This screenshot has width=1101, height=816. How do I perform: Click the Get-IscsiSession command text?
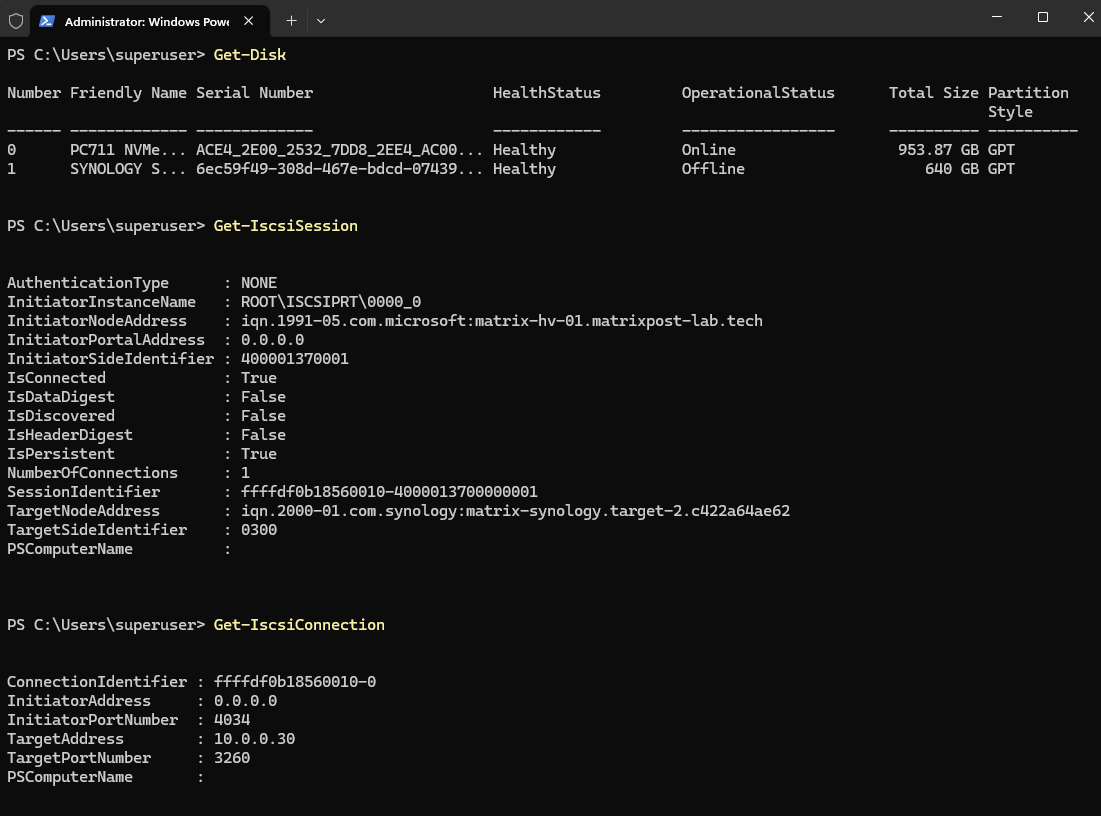tap(285, 225)
